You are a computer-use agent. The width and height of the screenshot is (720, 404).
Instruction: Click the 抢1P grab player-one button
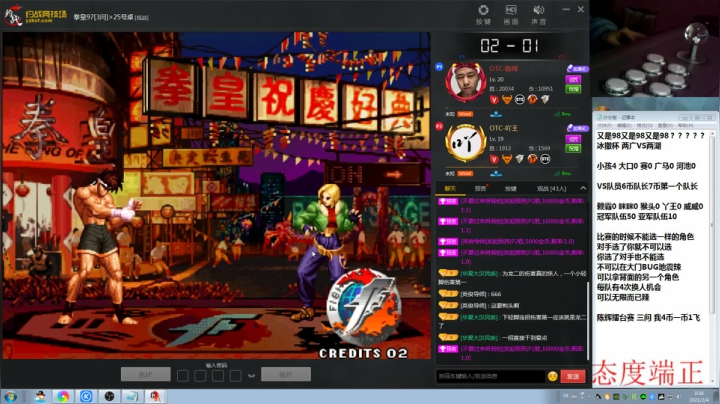(146, 374)
